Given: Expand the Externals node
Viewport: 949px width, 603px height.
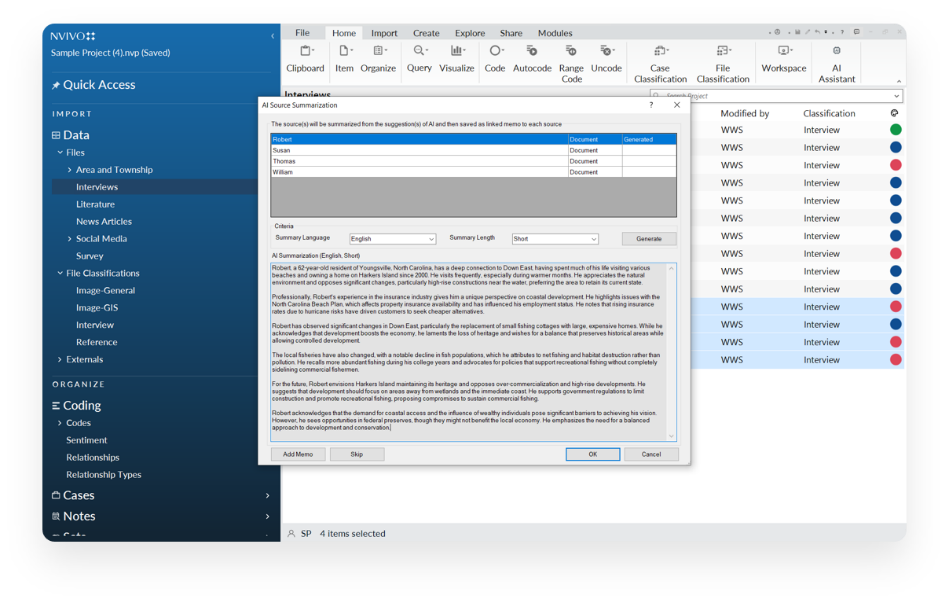Looking at the screenshot, I should 60,360.
